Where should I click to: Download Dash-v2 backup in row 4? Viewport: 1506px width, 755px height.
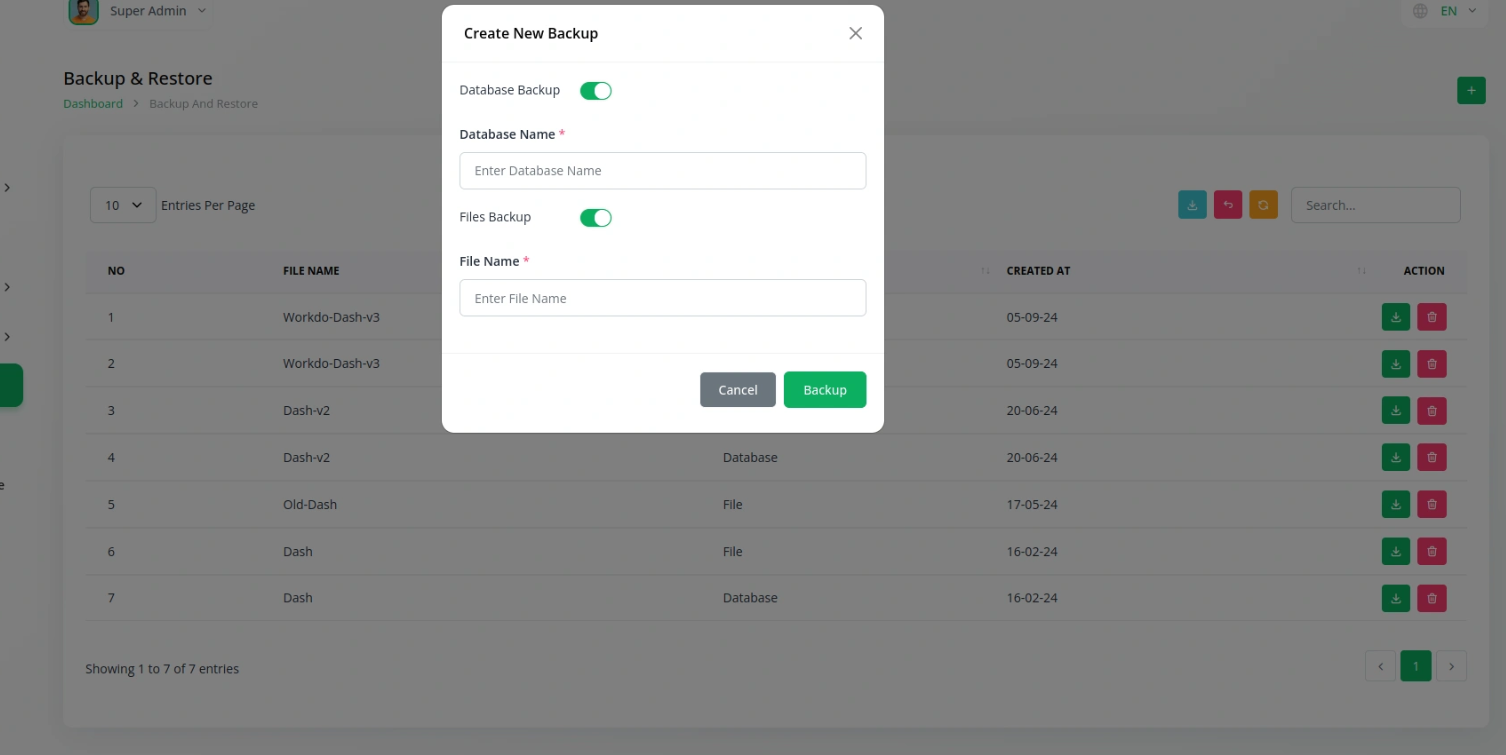coord(1396,458)
